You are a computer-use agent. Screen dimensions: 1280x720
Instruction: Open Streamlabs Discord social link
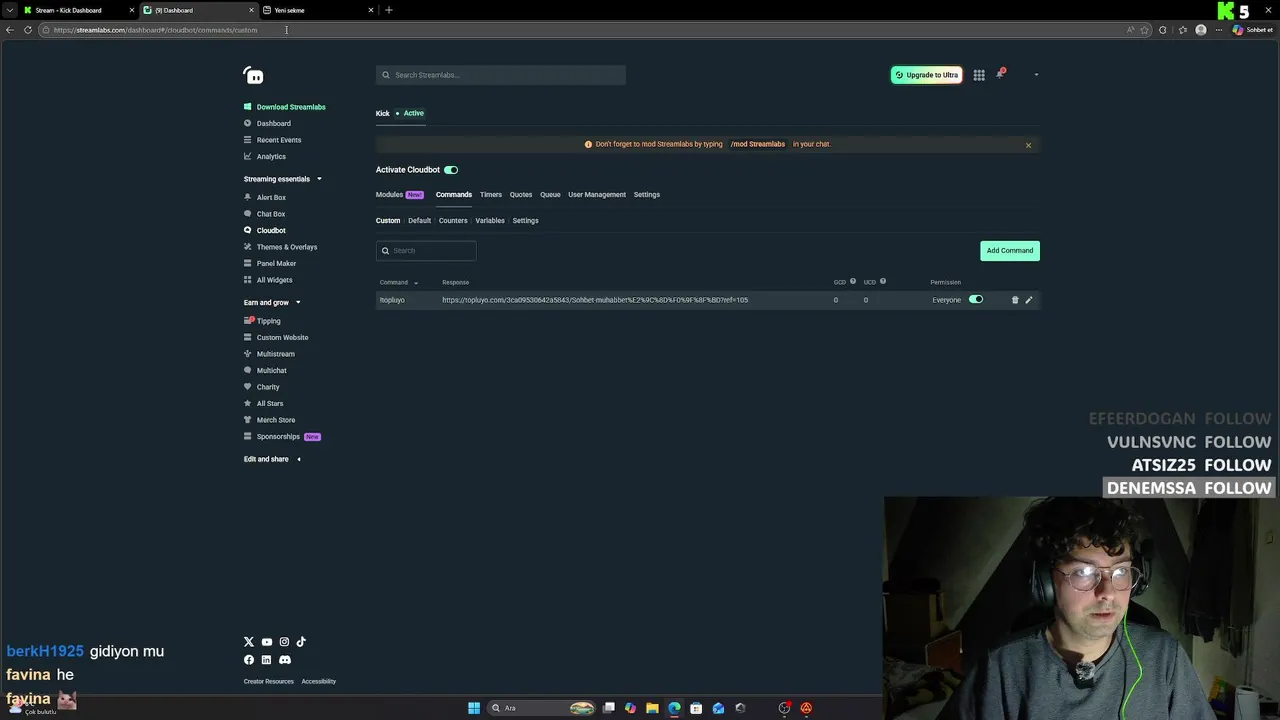click(x=284, y=660)
